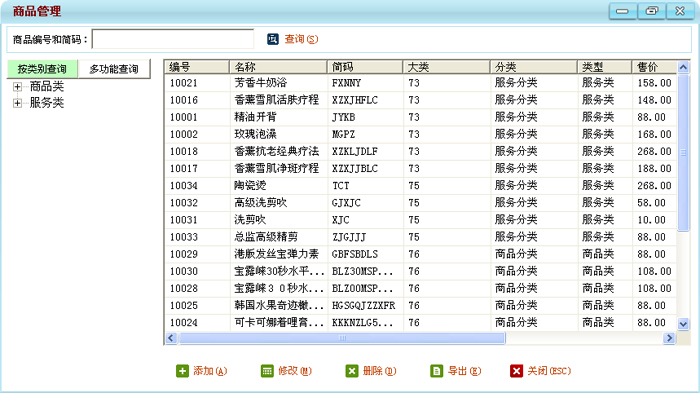Click the green 删除 X icon
Screen dimensions: 700x393
tap(352, 371)
